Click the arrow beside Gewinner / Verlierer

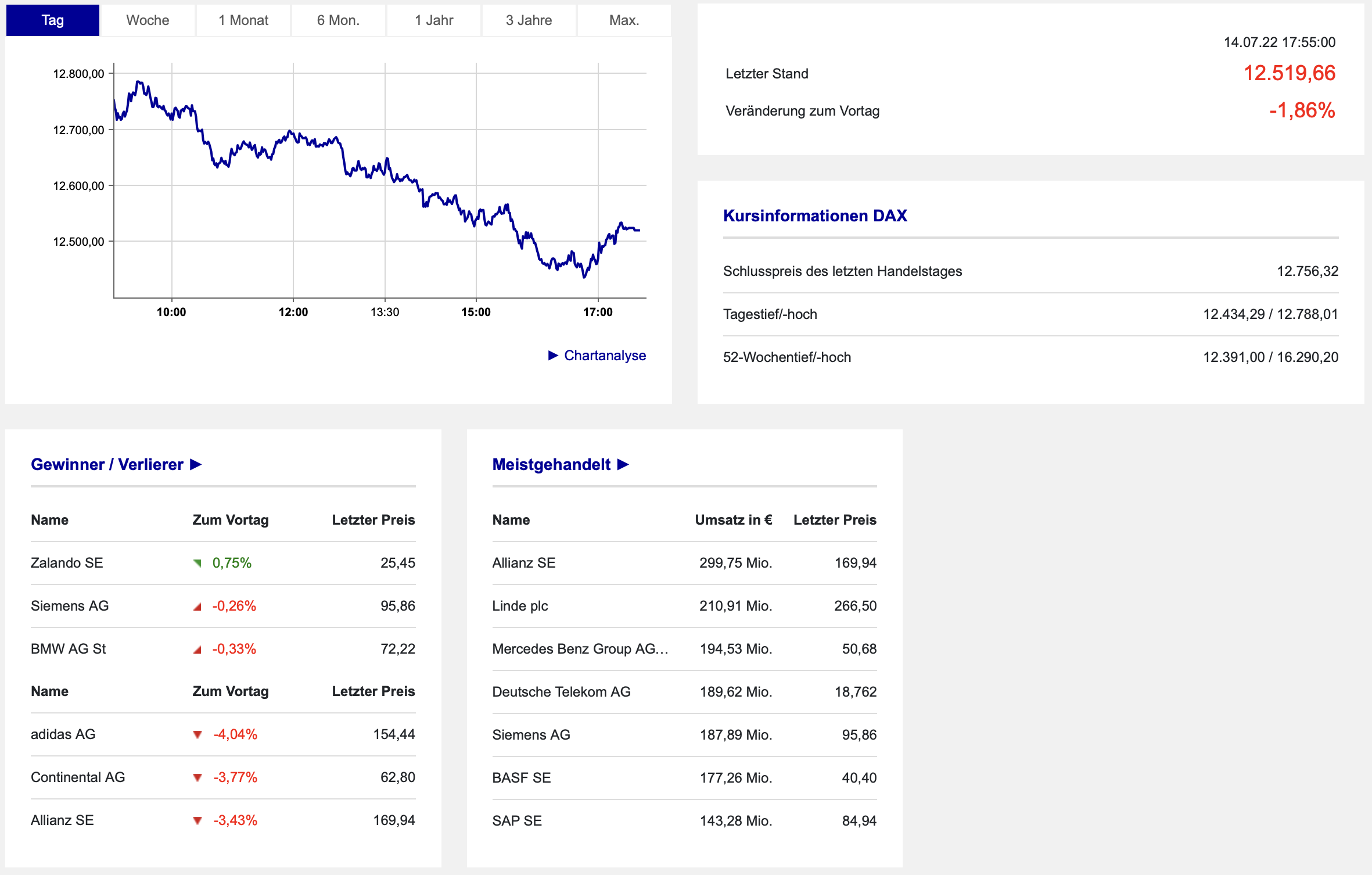[196, 465]
